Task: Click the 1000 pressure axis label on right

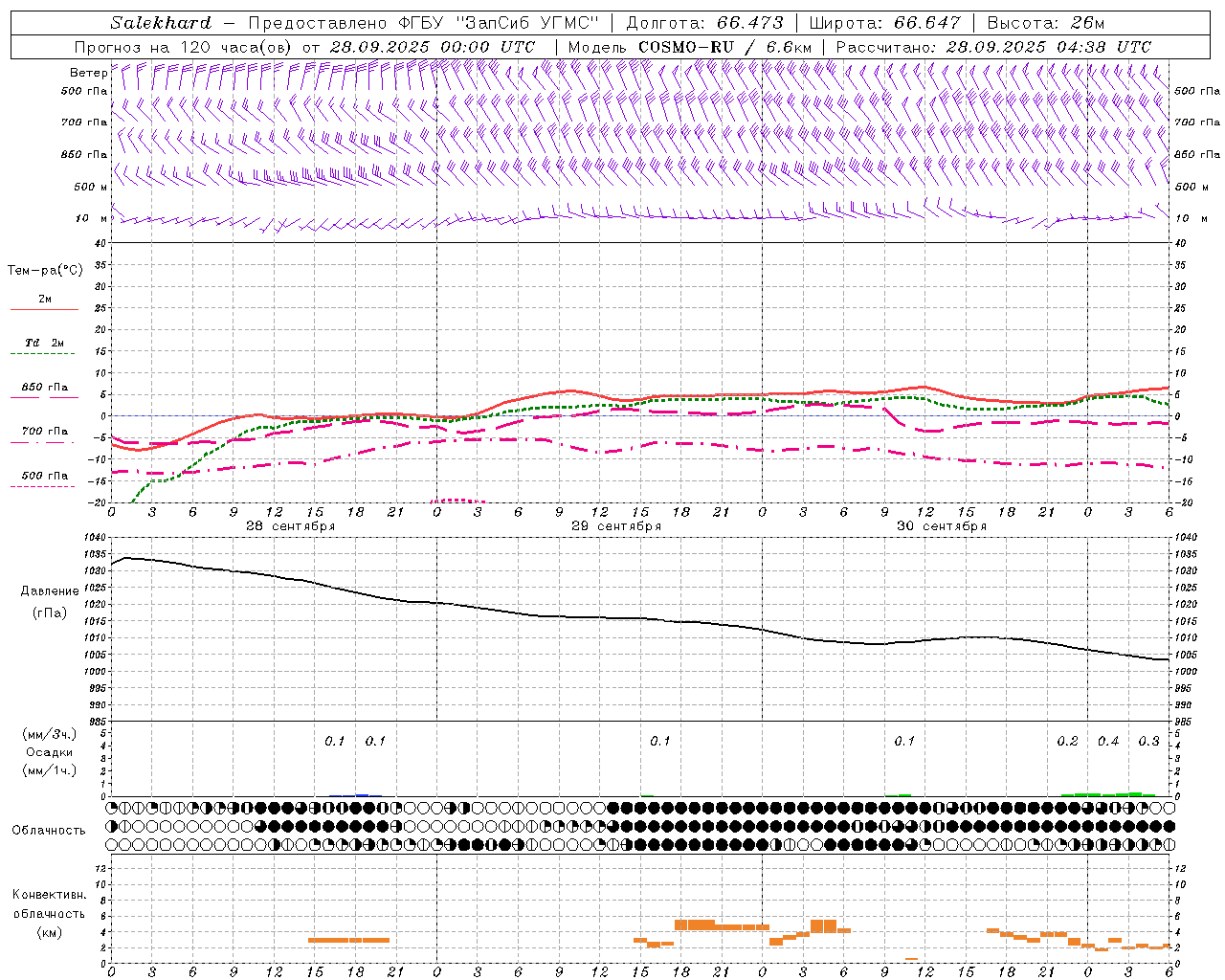Action: point(1186,672)
